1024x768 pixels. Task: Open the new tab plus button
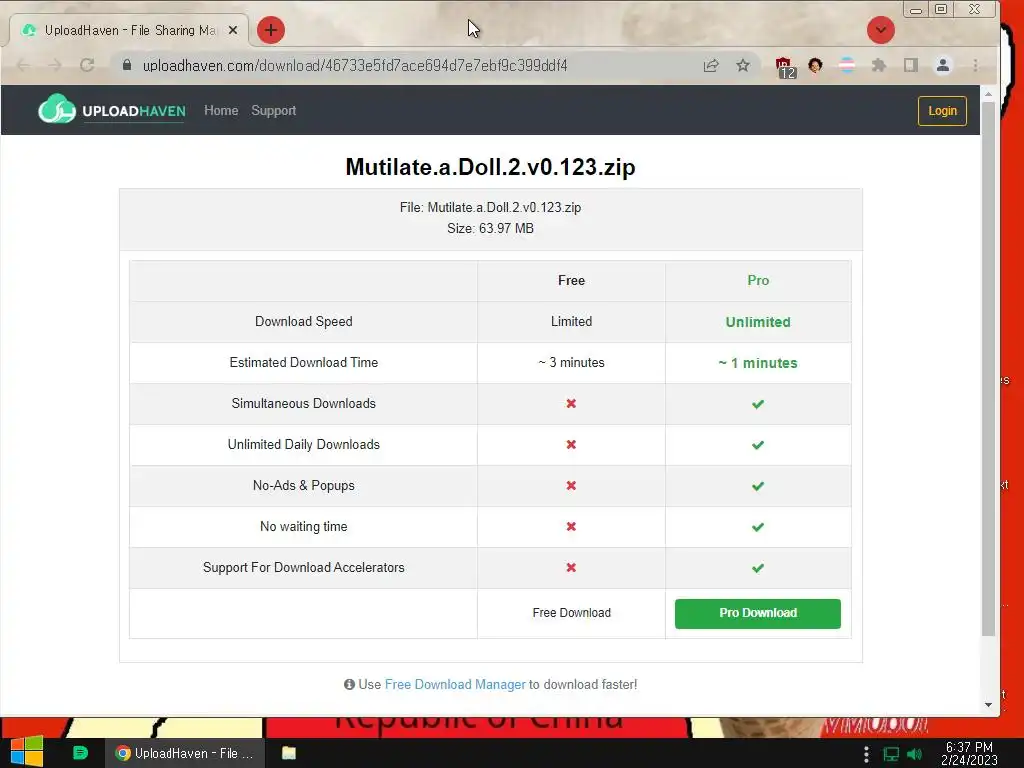tap(270, 30)
